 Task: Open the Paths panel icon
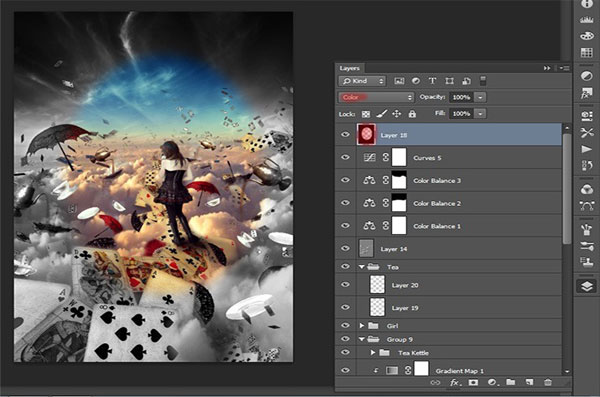pyautogui.click(x=587, y=206)
